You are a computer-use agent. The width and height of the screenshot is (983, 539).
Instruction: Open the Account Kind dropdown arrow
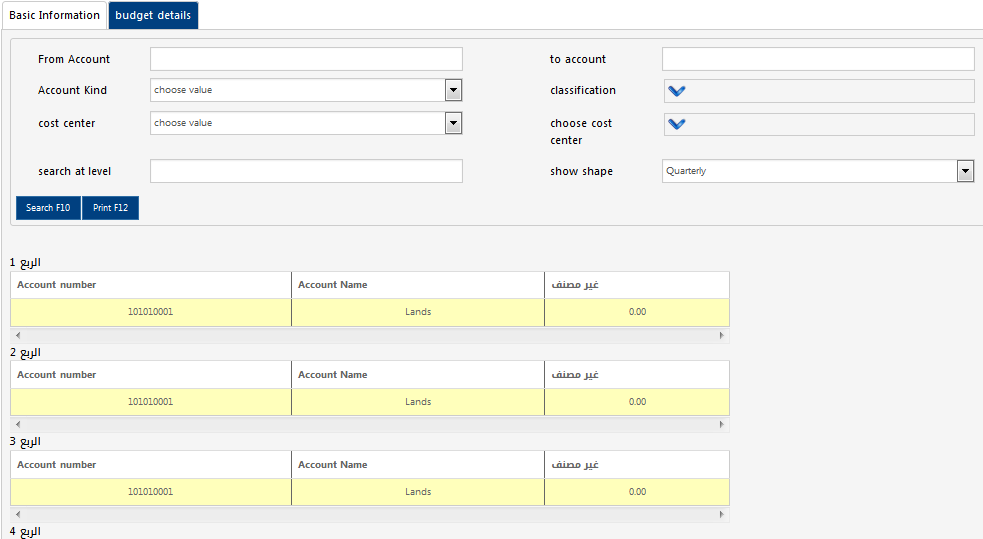[453, 90]
